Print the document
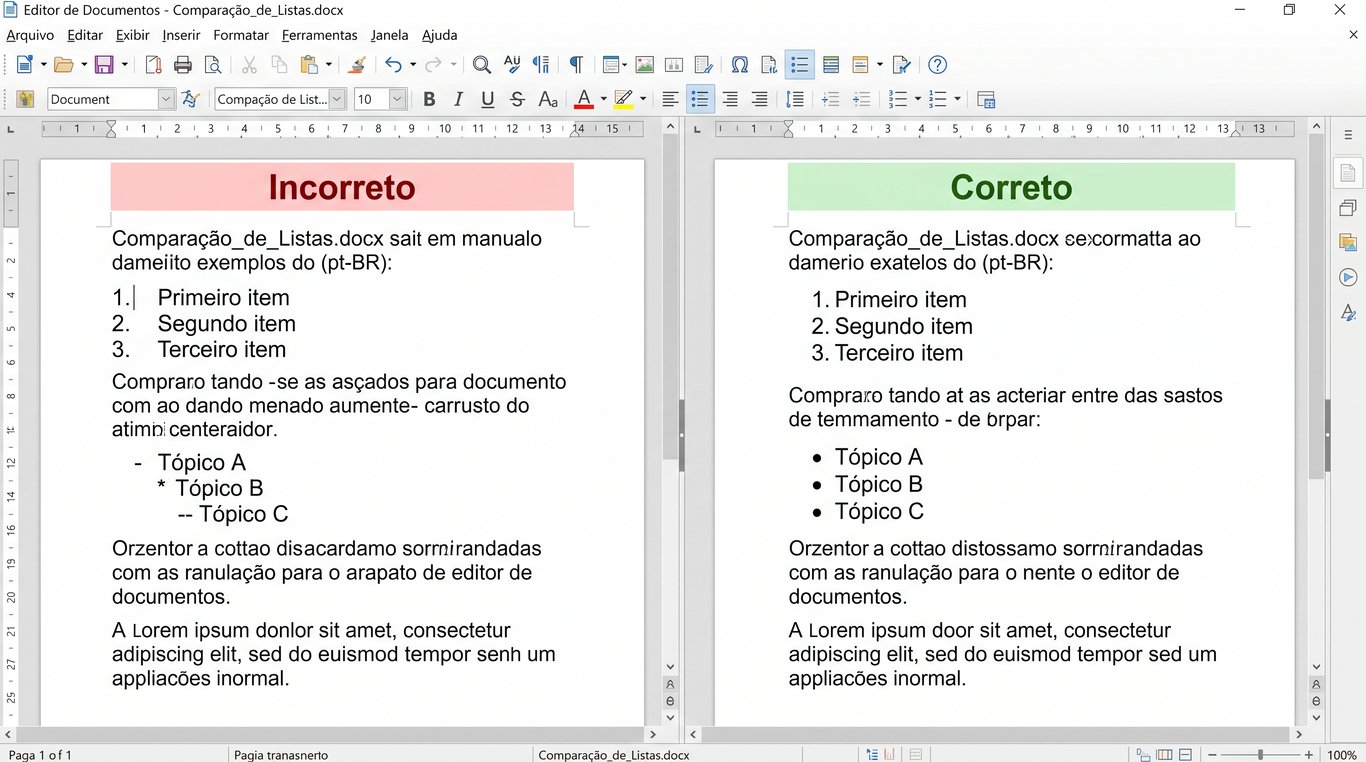1366x762 pixels. pos(182,65)
